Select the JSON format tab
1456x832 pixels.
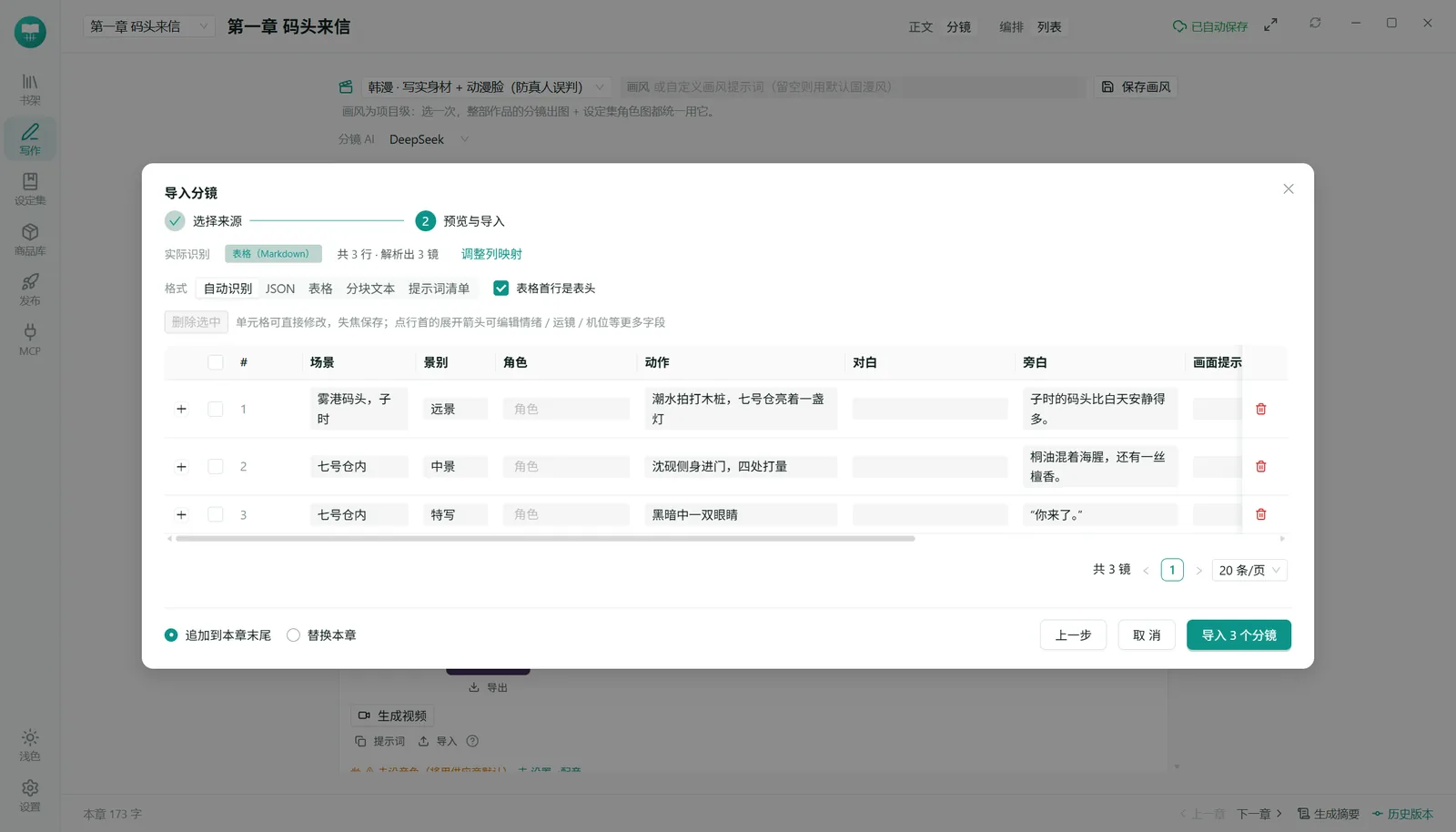tap(280, 288)
